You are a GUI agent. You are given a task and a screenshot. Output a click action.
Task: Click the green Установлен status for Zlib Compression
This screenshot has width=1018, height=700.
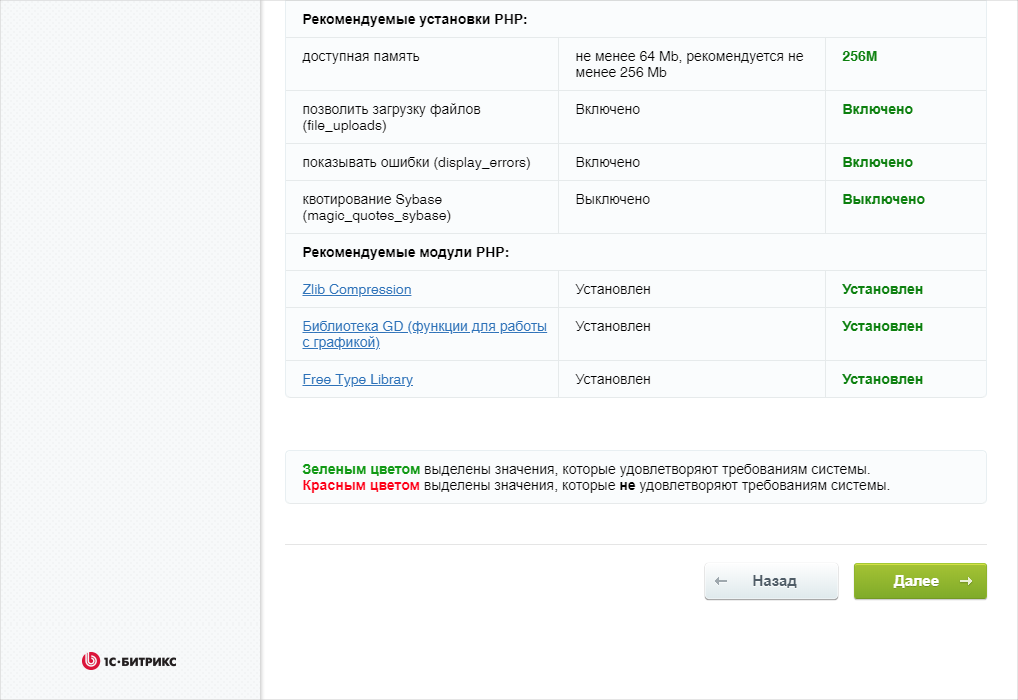(882, 289)
